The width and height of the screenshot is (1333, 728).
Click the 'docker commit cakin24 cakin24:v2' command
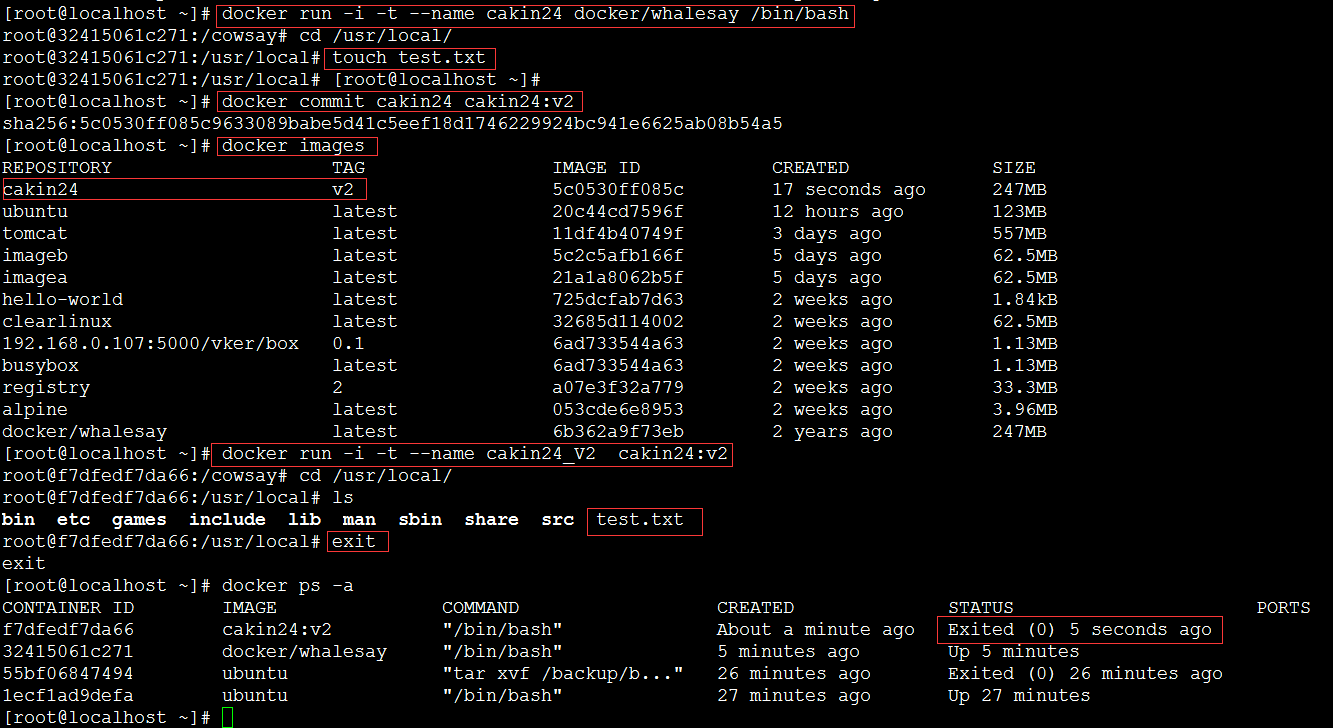click(x=398, y=102)
